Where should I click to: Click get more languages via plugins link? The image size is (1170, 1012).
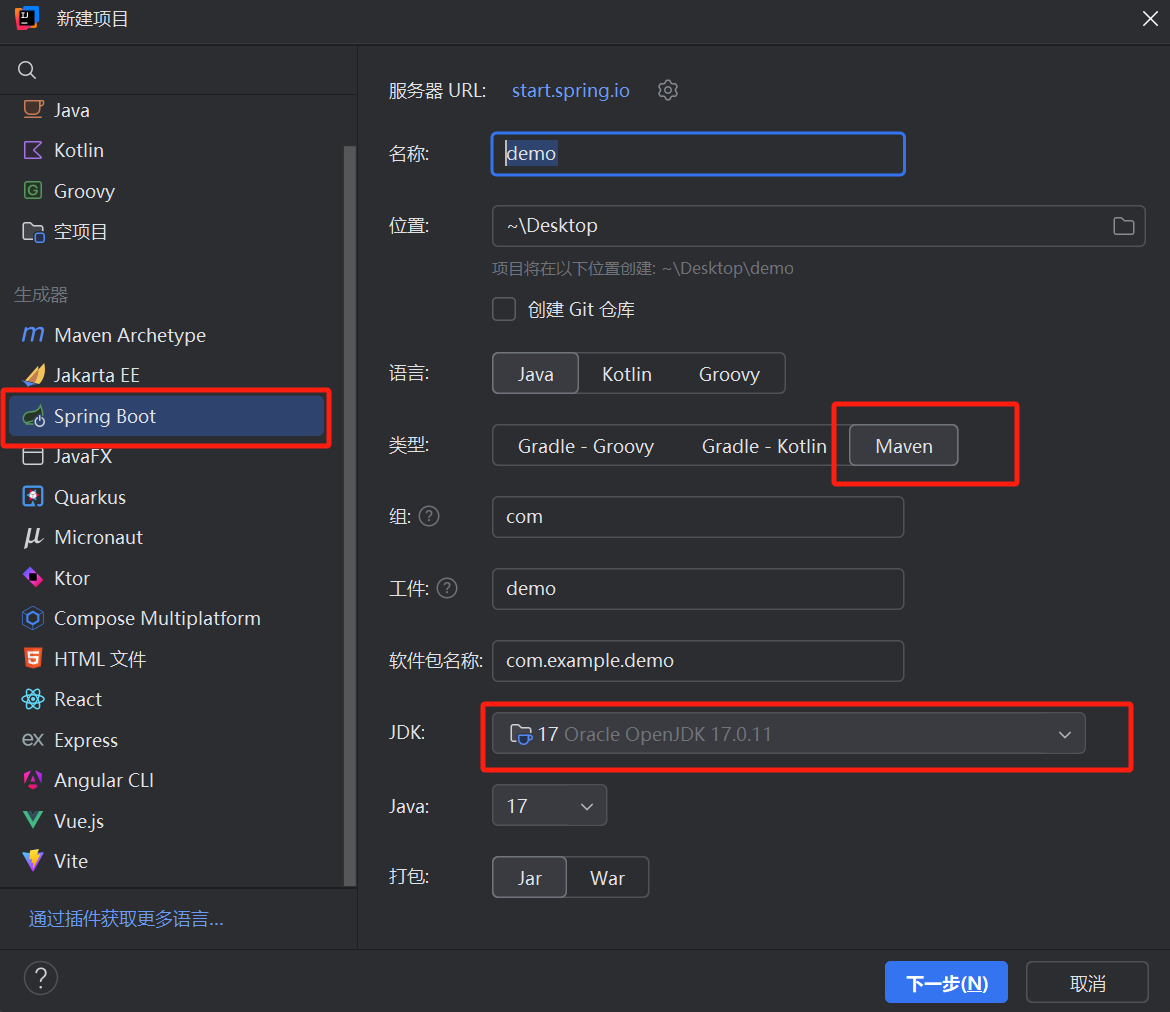click(x=126, y=919)
